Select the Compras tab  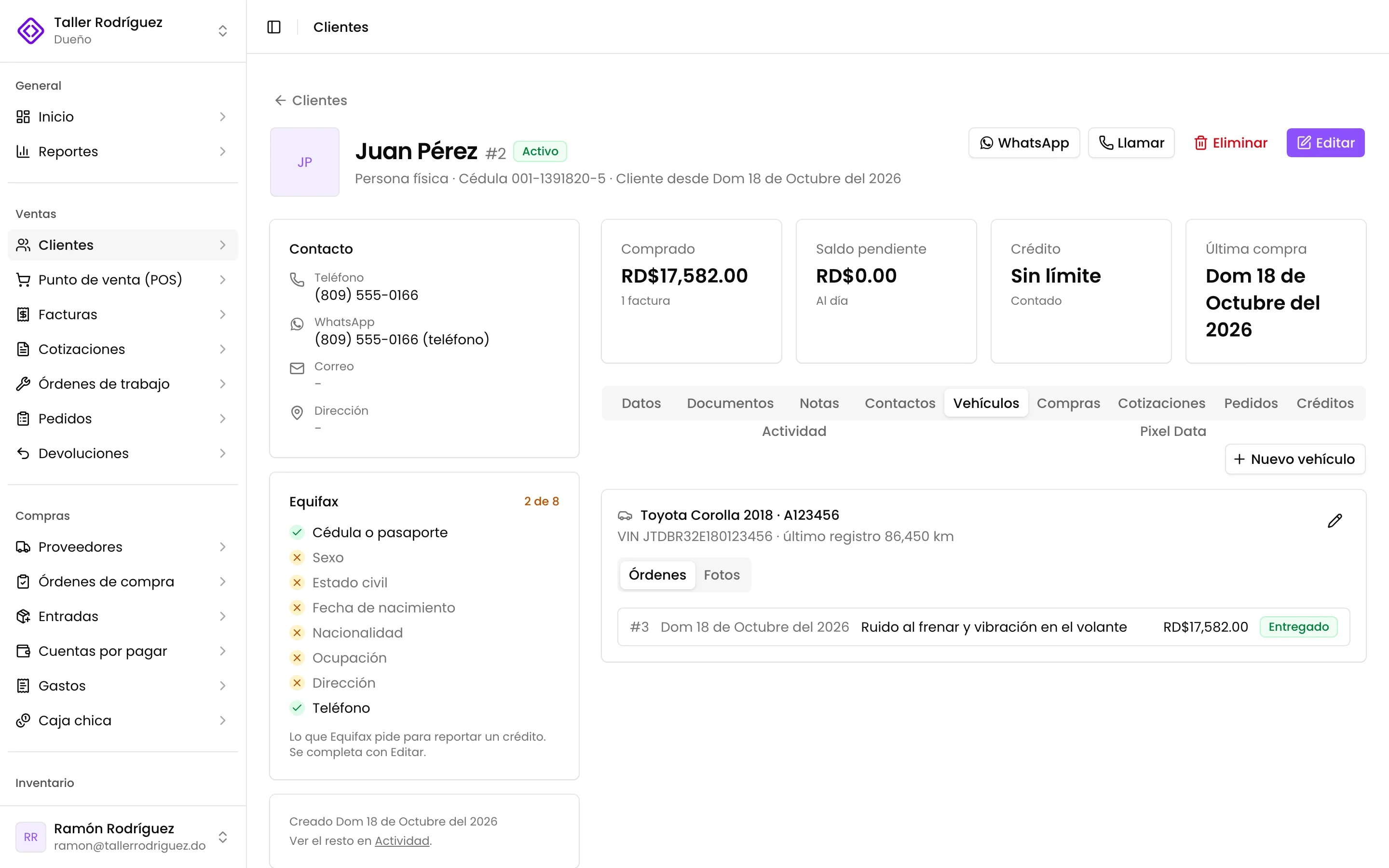click(1068, 403)
